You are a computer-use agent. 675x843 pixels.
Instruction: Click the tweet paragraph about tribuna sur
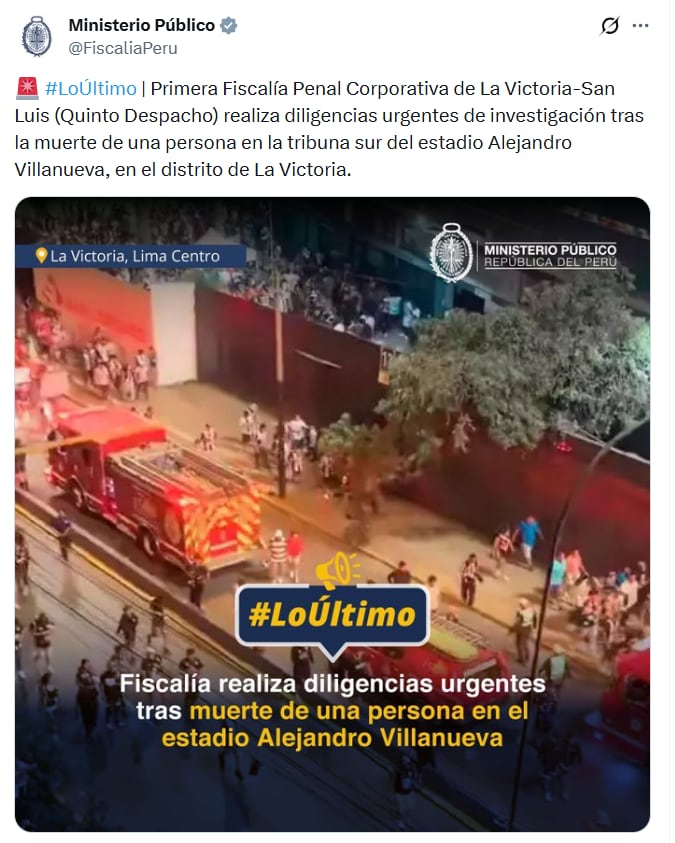pos(329,129)
